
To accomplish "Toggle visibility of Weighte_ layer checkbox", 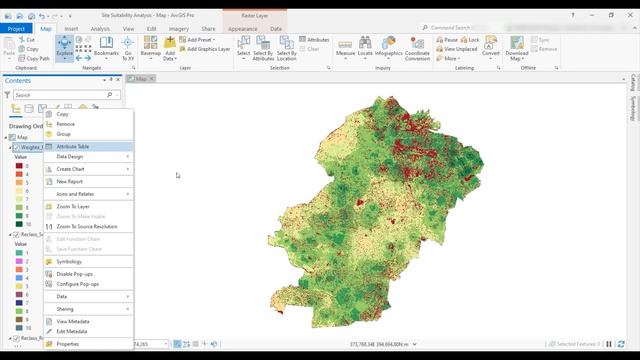I will click(x=16, y=147).
